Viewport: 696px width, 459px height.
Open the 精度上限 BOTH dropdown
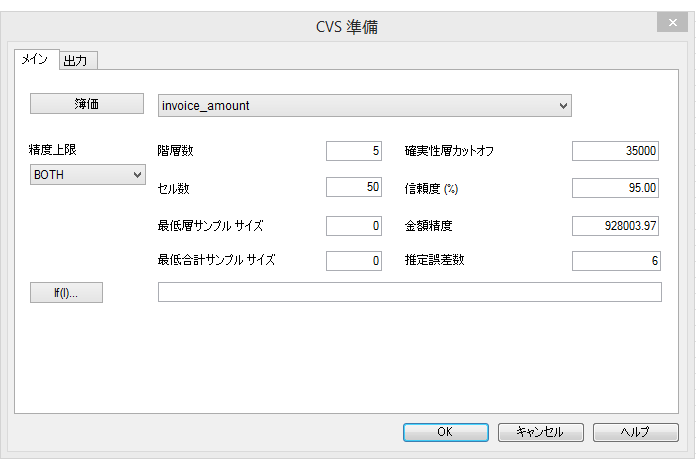click(x=88, y=175)
